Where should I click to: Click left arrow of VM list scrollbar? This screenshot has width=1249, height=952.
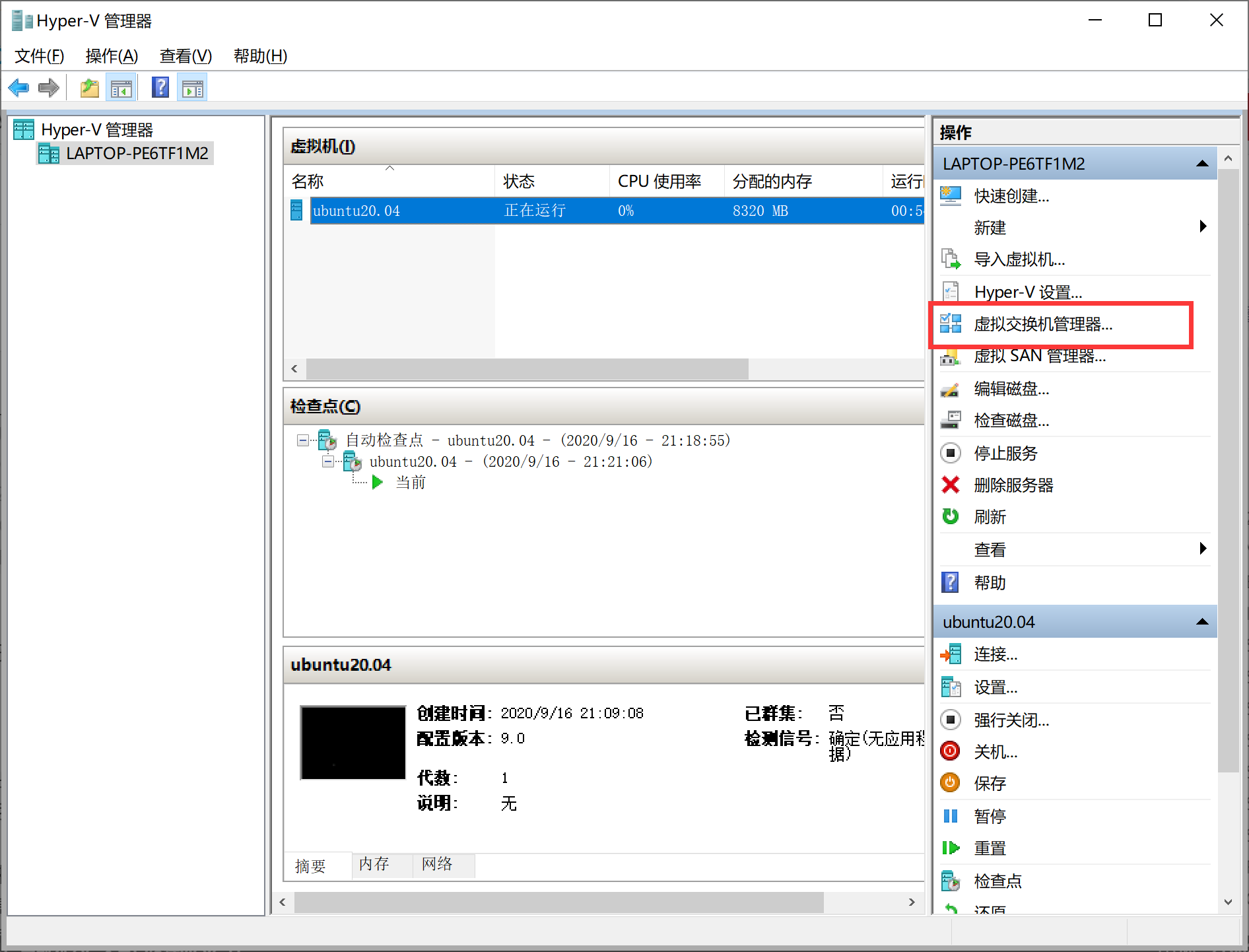point(294,369)
